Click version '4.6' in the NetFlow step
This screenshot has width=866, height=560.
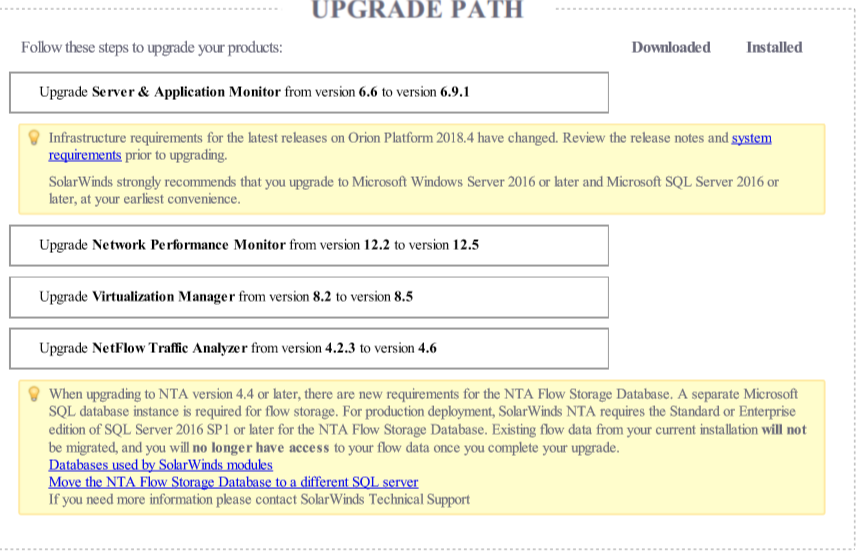(427, 348)
